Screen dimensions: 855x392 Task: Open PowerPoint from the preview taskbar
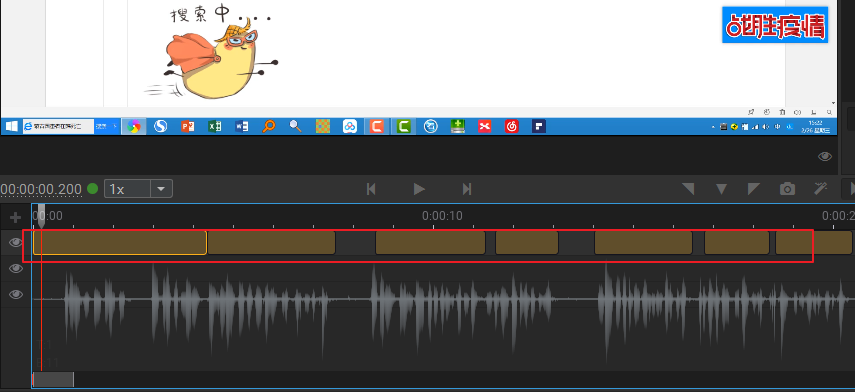click(188, 126)
